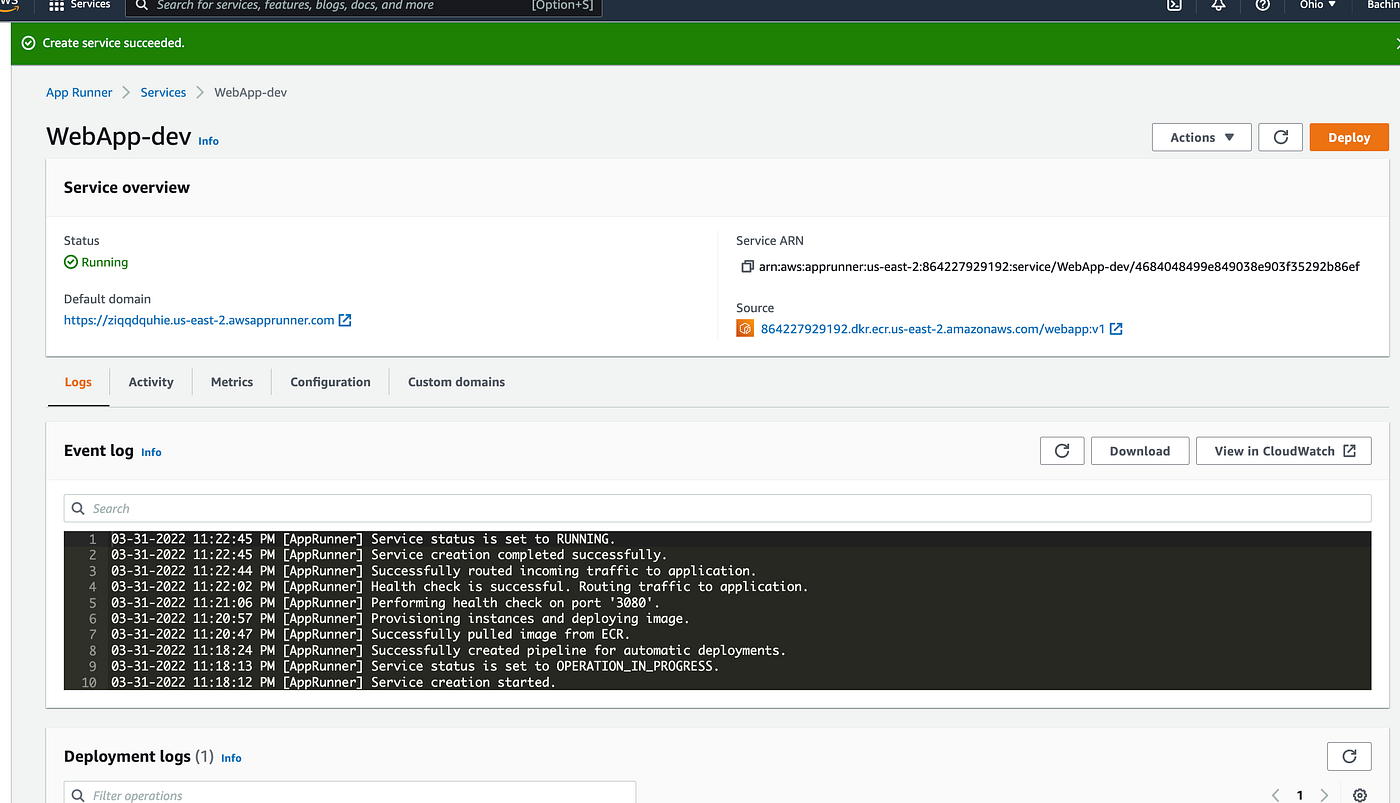Refresh the event log
Image resolution: width=1400 pixels, height=803 pixels.
point(1062,451)
